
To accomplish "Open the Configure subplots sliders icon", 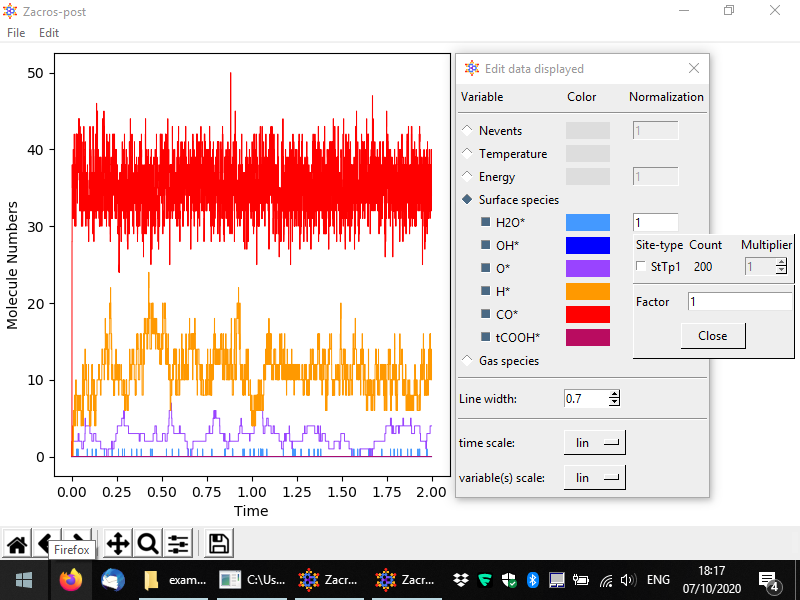I will pyautogui.click(x=178, y=544).
